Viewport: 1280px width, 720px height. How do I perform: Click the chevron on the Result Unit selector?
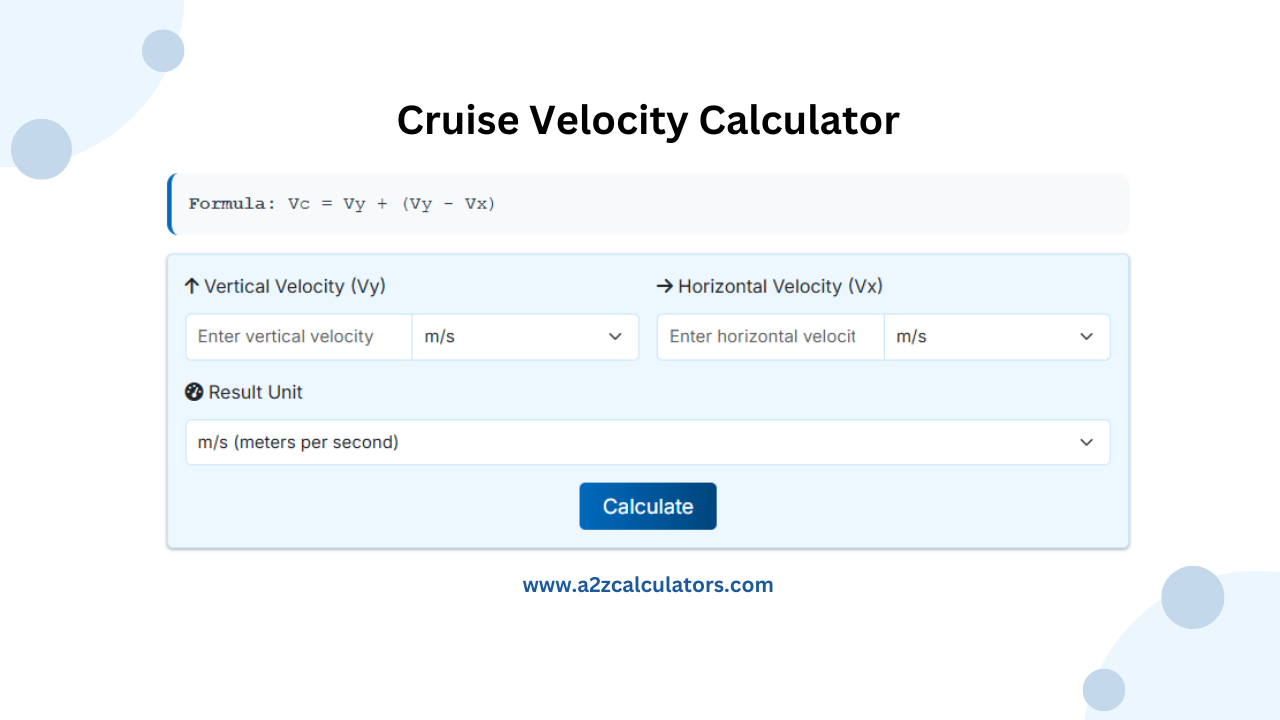(x=1086, y=442)
